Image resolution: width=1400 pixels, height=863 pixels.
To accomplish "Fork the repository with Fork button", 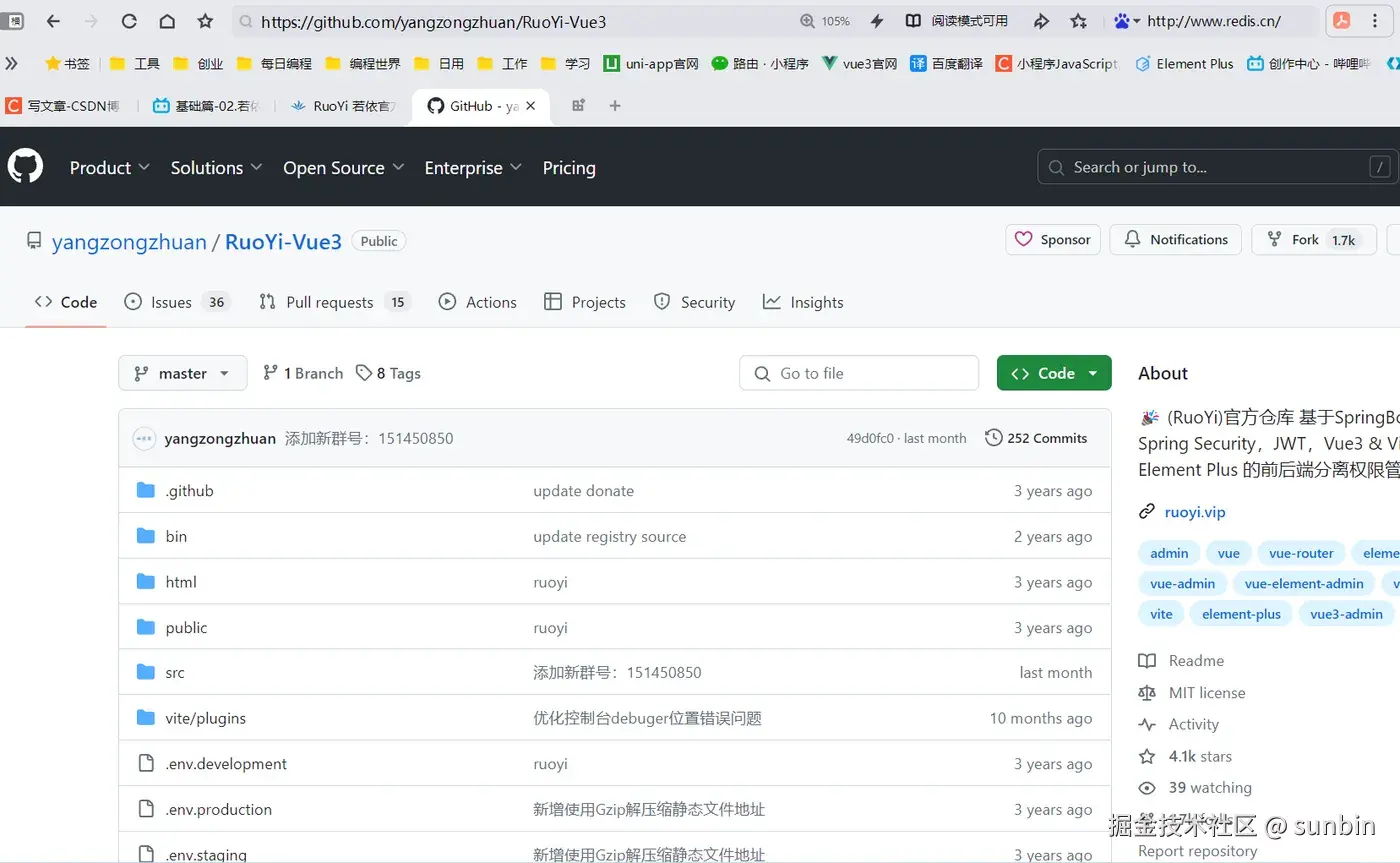I will click(x=1313, y=240).
